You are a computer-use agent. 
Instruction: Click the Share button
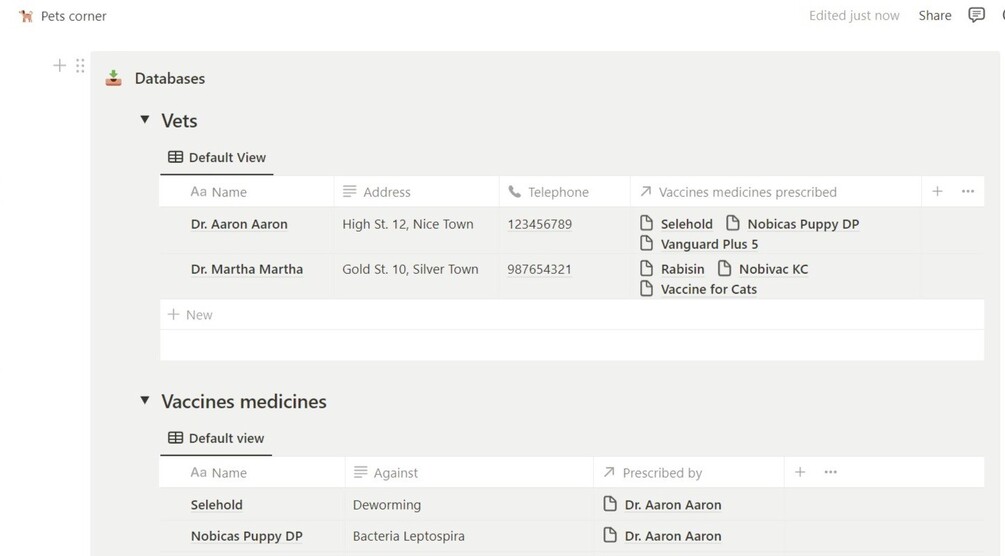935,15
